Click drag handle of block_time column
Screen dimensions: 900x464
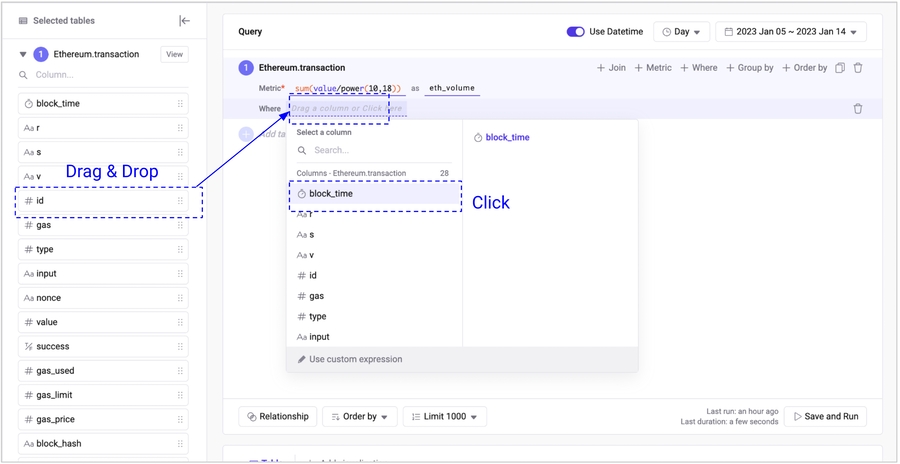coord(180,104)
